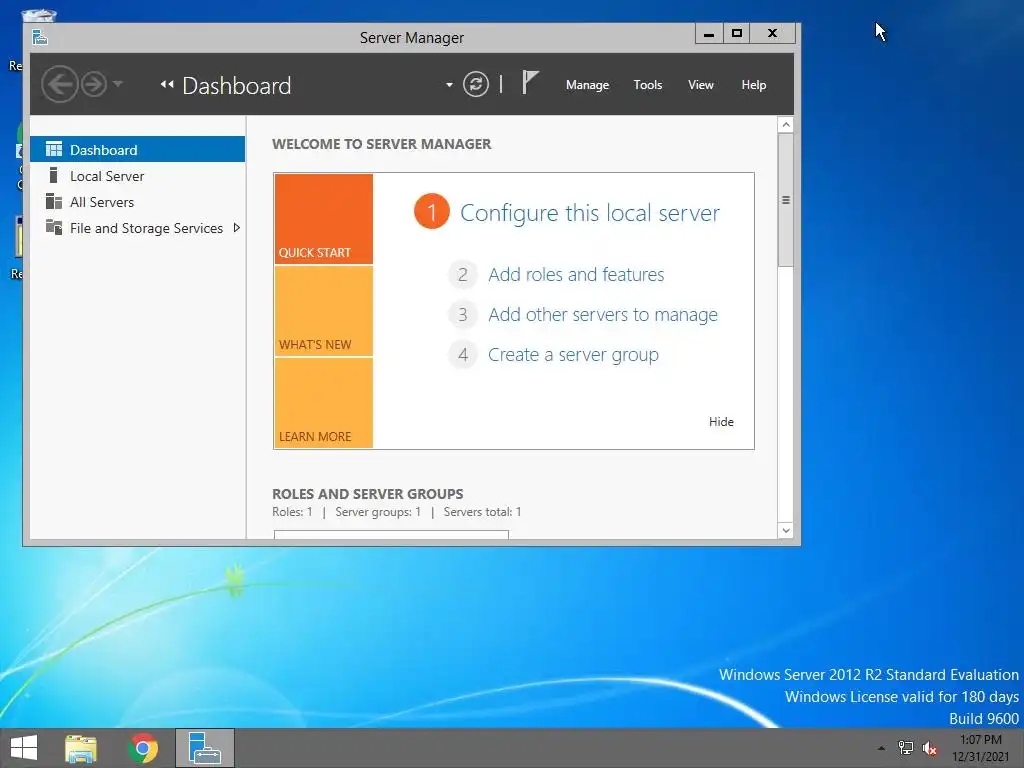This screenshot has height=768, width=1024.
Task: Click the back navigation arrow
Action: (60, 84)
